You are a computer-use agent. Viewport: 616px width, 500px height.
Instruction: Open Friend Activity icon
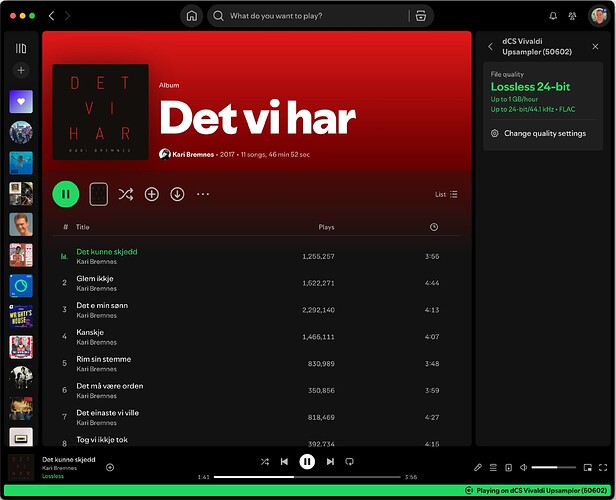[x=572, y=16]
